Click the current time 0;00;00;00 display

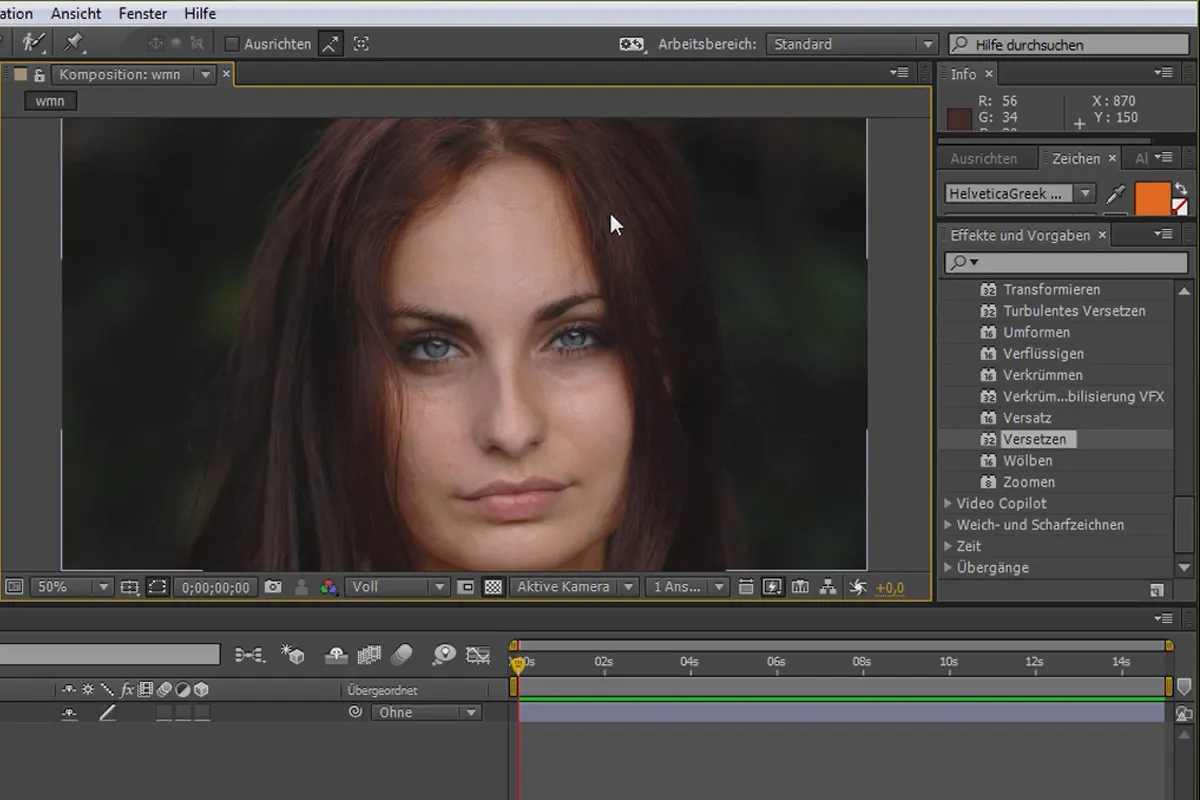tap(216, 587)
